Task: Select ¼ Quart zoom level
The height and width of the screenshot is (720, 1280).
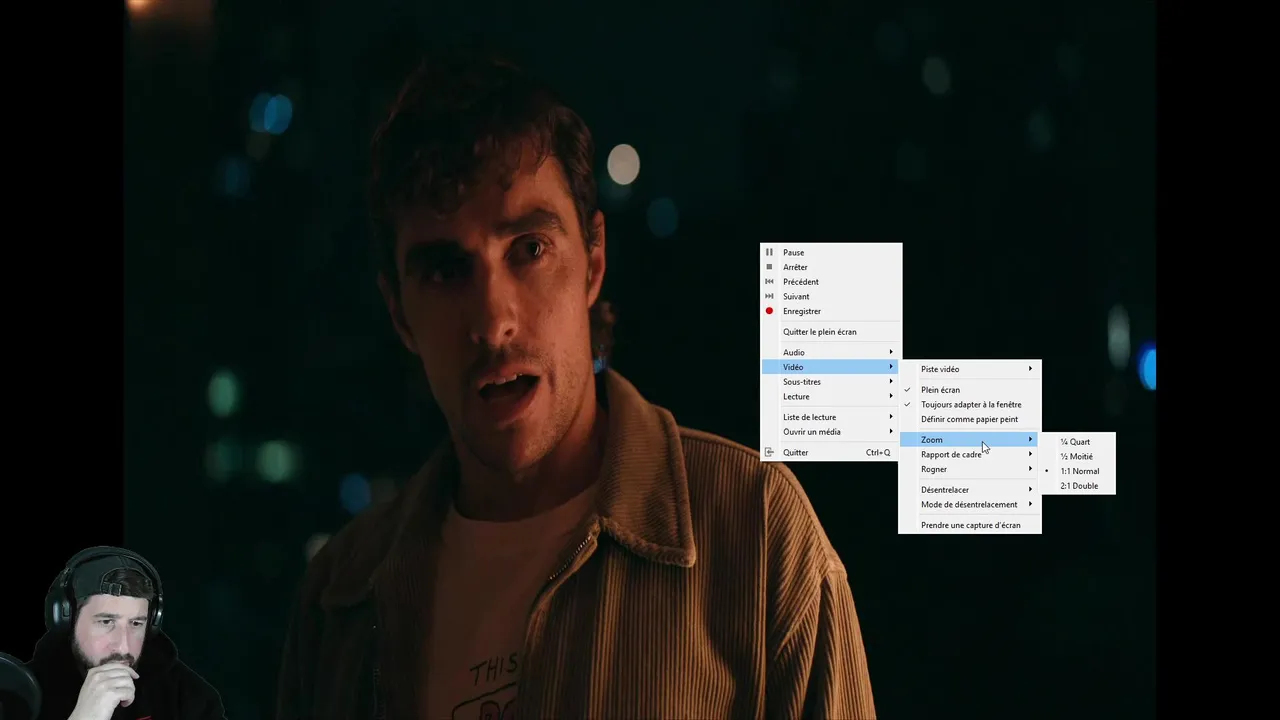Action: point(1077,442)
